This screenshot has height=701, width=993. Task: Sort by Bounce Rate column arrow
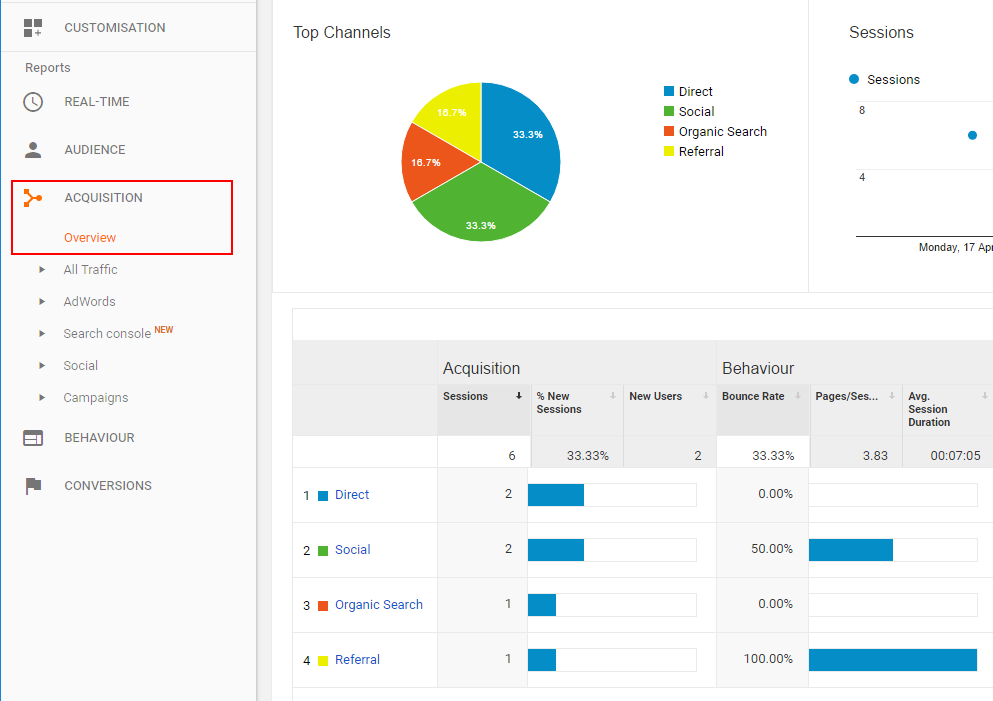pyautogui.click(x=798, y=396)
